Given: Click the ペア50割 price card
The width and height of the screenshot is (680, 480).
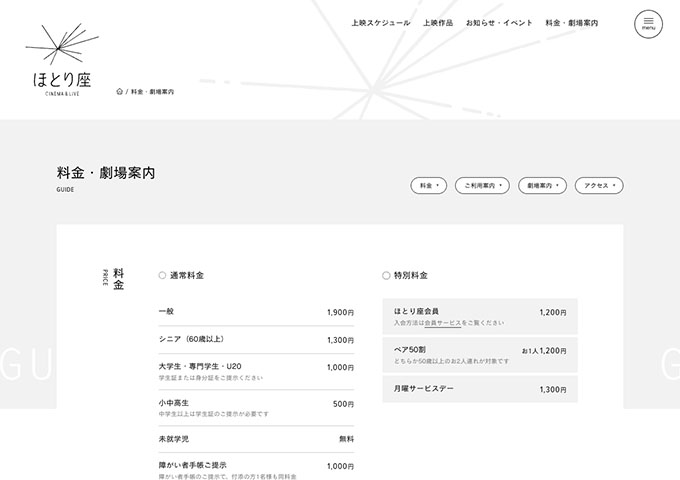Looking at the screenshot, I should point(480,355).
